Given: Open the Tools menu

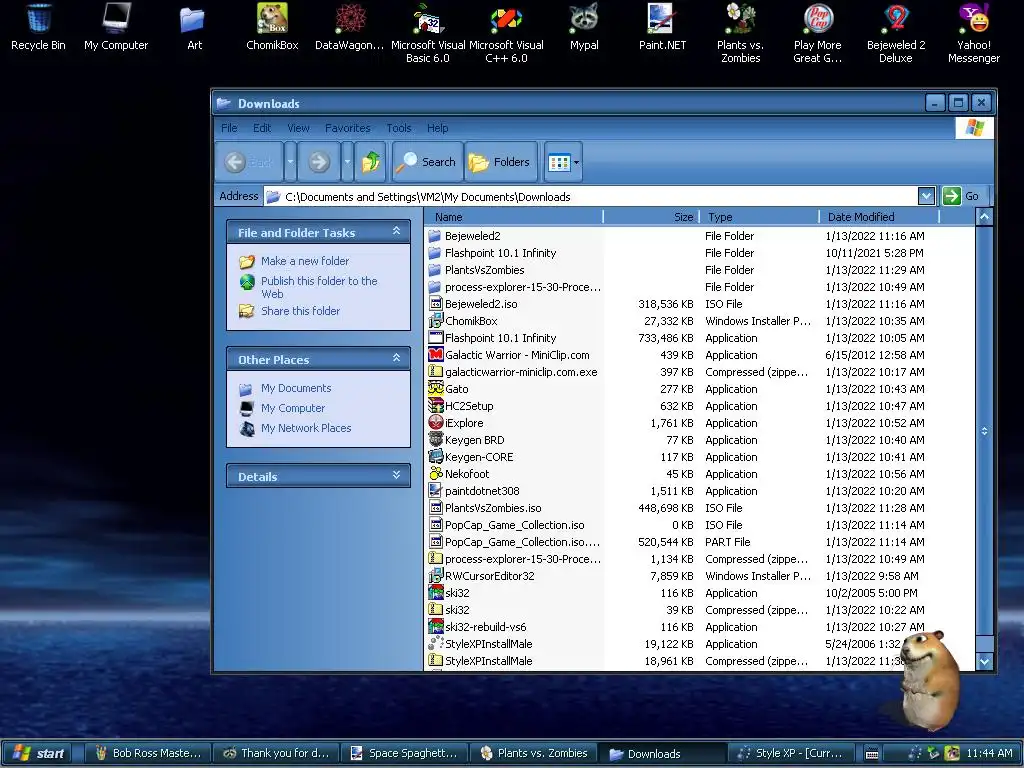Looking at the screenshot, I should 398,128.
